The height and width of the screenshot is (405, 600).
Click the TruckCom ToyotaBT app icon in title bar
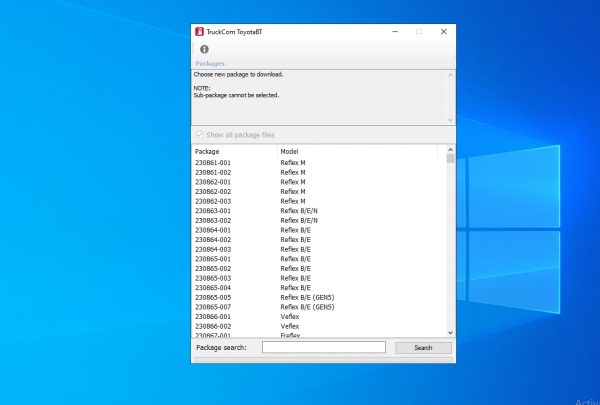(x=199, y=31)
